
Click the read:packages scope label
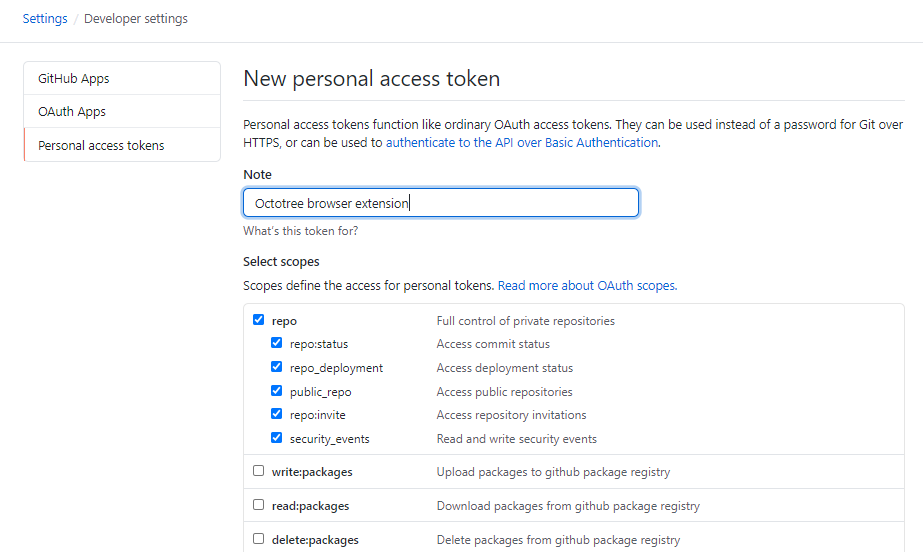310,506
